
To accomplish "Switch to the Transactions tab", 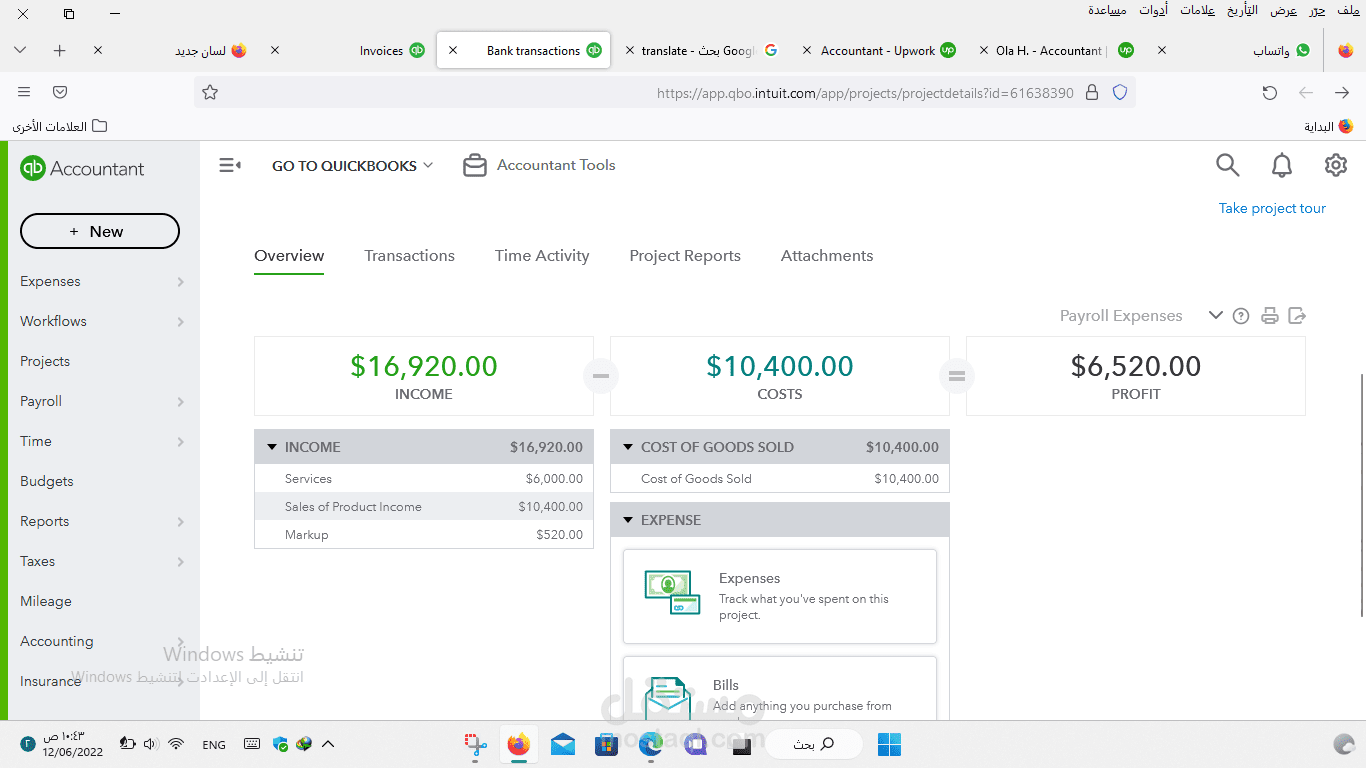I will click(409, 256).
